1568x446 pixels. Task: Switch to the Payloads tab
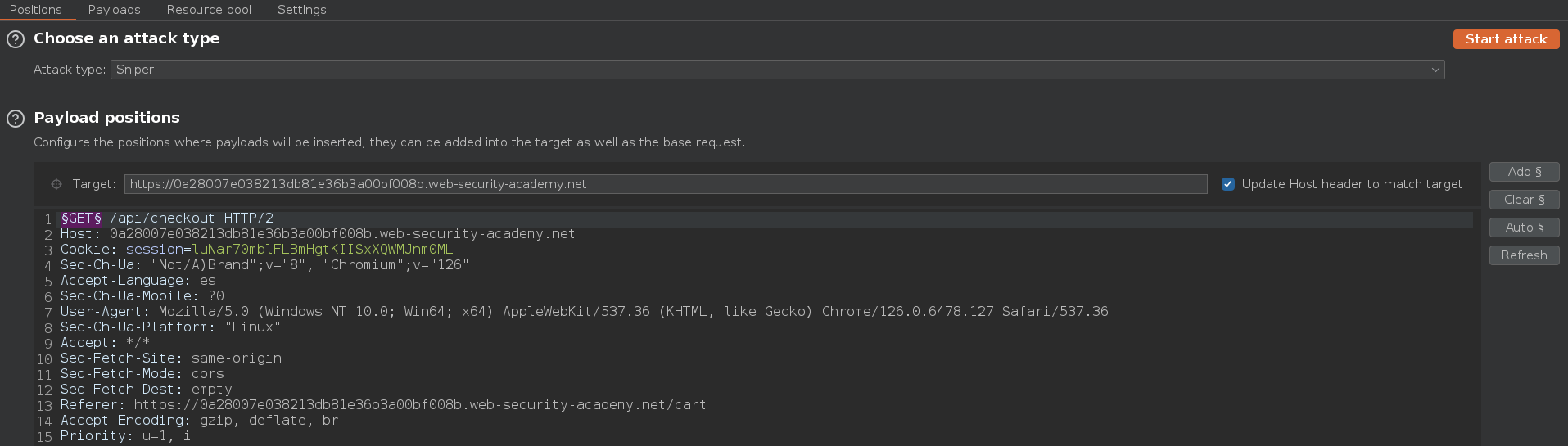coord(115,10)
